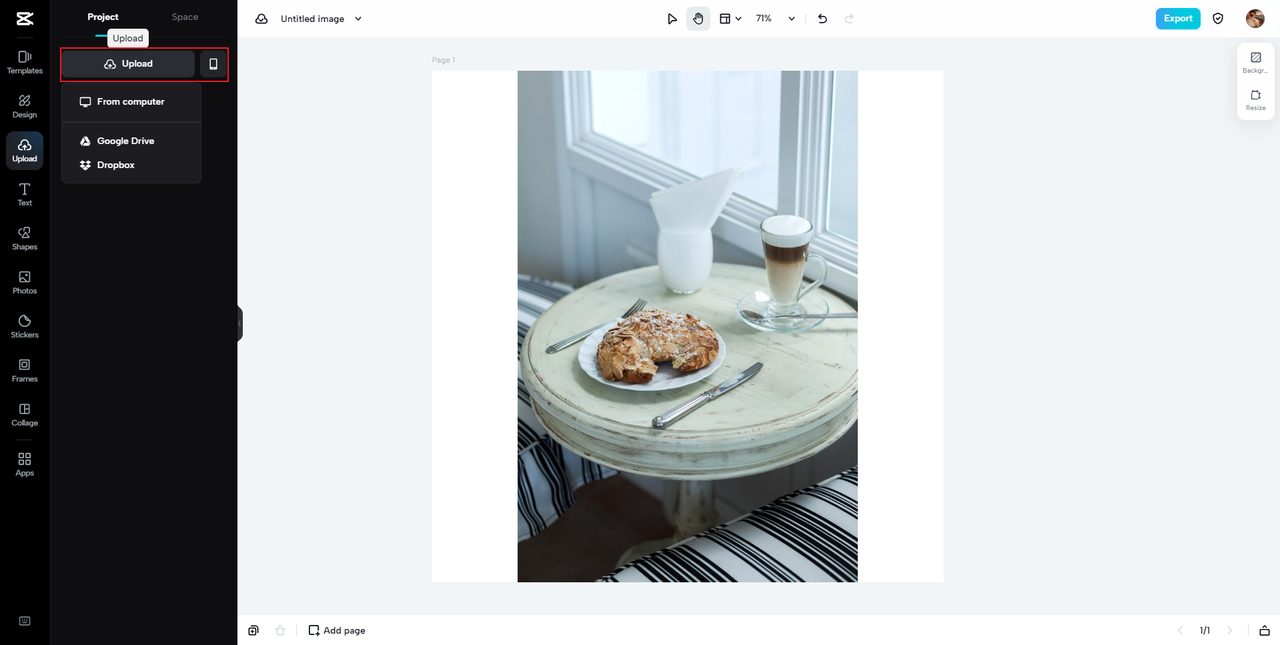Click the Page 1 label
The image size is (1280, 645).
click(x=443, y=60)
